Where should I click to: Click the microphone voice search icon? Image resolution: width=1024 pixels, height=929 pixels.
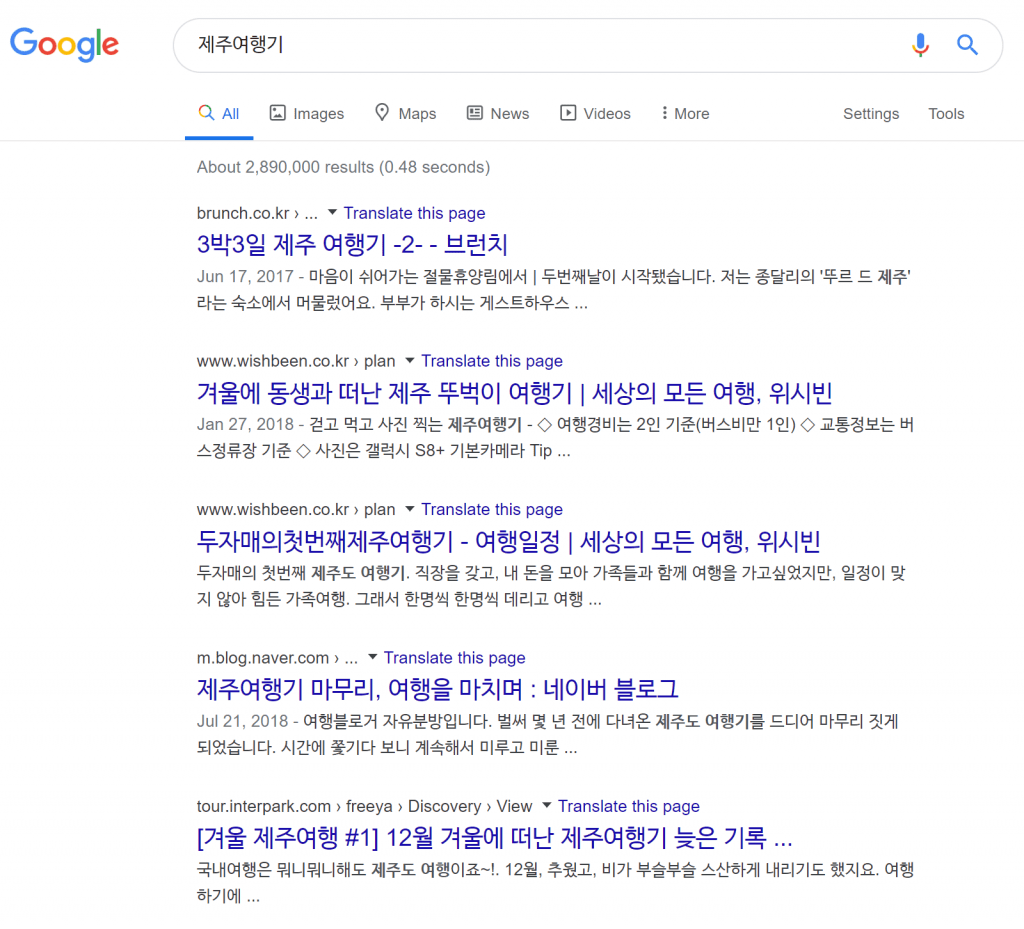(920, 45)
